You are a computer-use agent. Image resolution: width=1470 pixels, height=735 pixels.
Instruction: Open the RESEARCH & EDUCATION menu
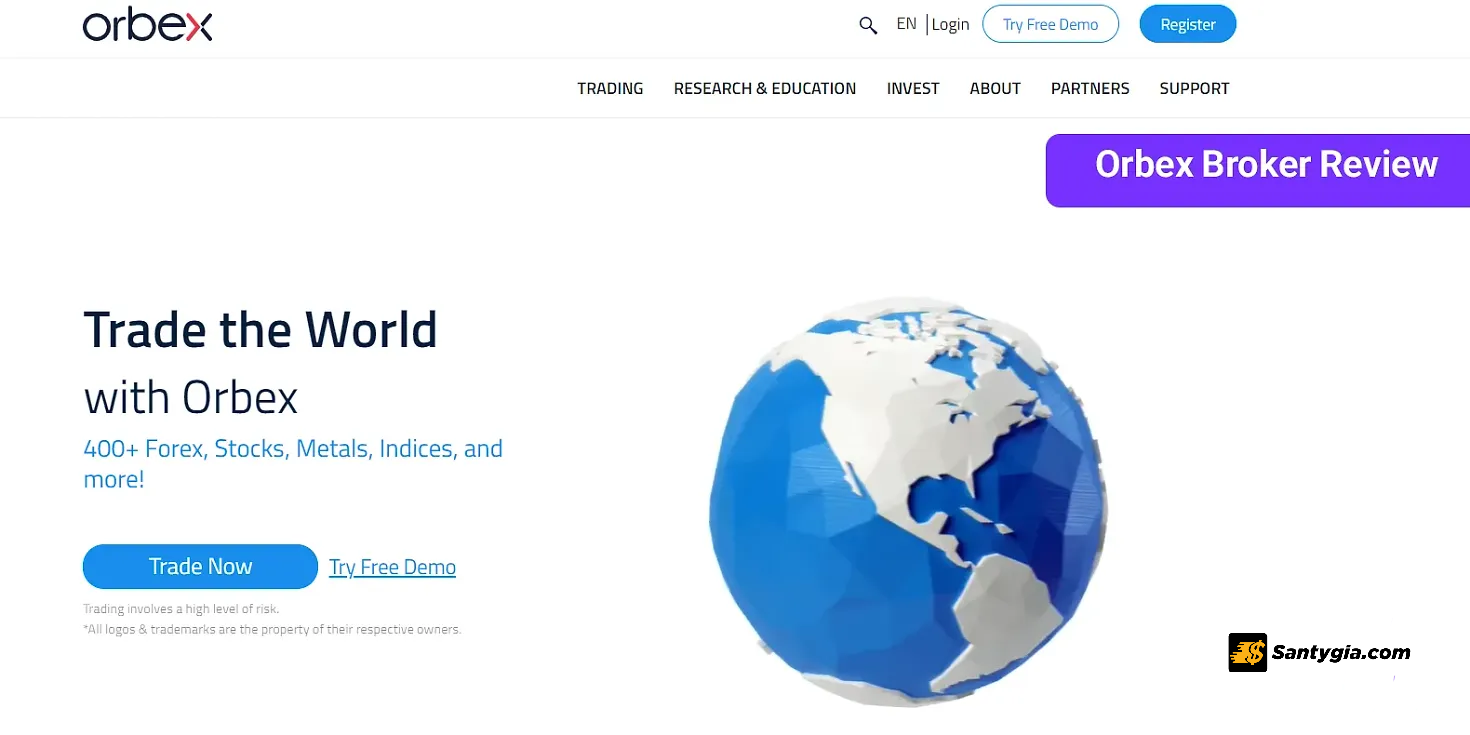click(x=765, y=88)
